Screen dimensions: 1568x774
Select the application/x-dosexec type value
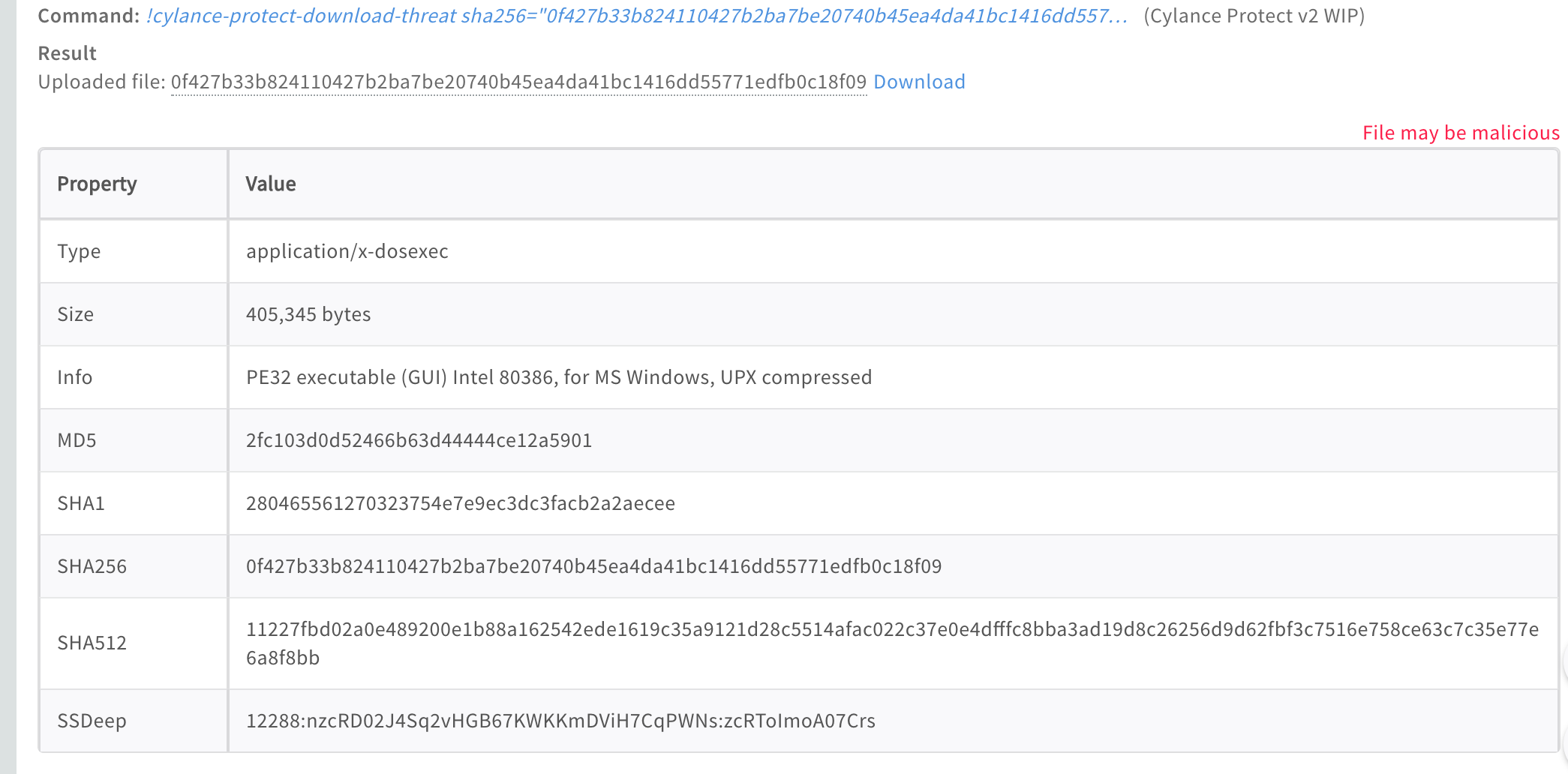click(x=347, y=251)
